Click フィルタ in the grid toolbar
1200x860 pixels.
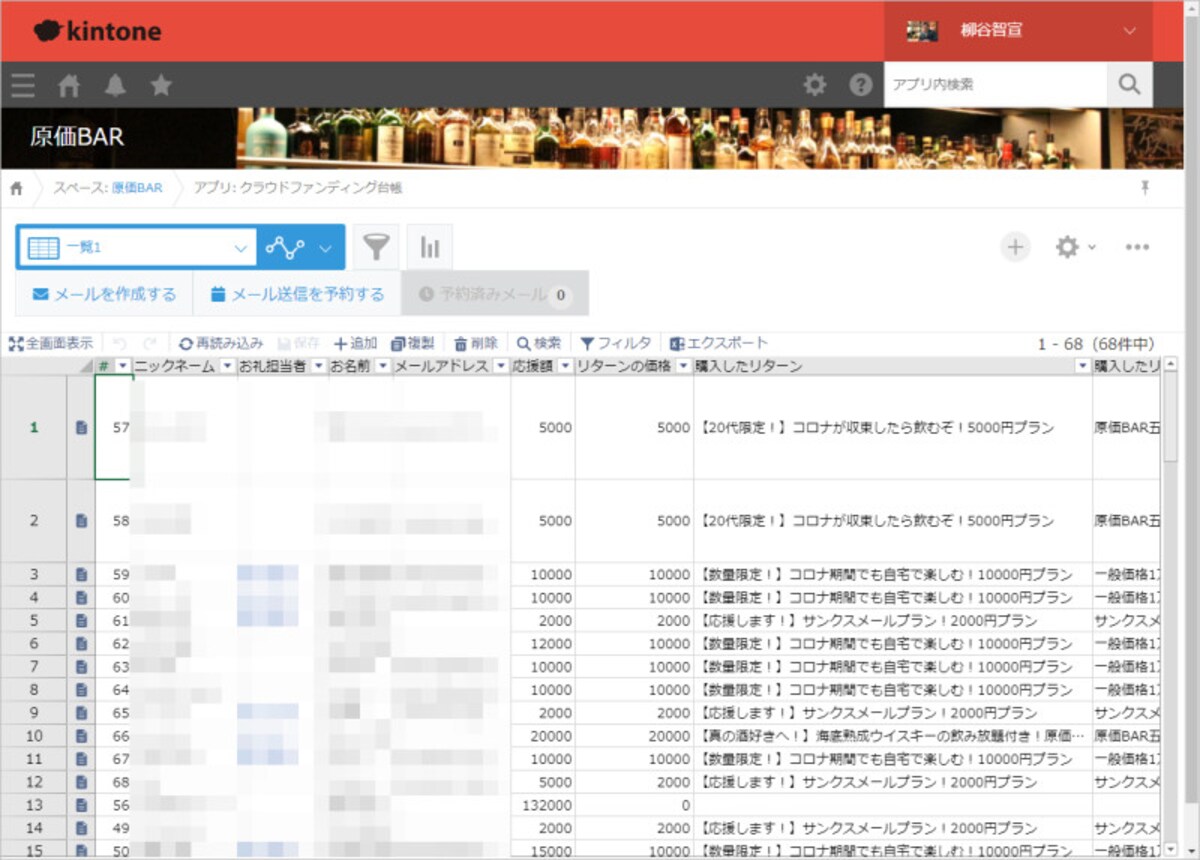pyautogui.click(x=616, y=343)
